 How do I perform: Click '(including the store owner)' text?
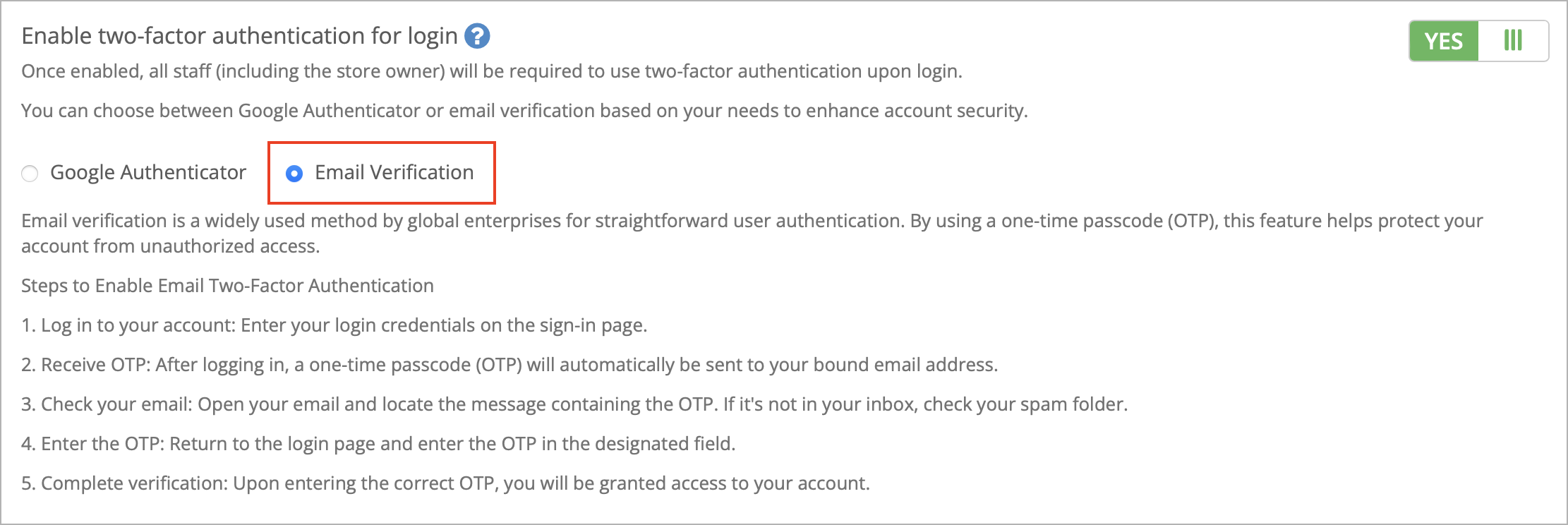point(330,71)
